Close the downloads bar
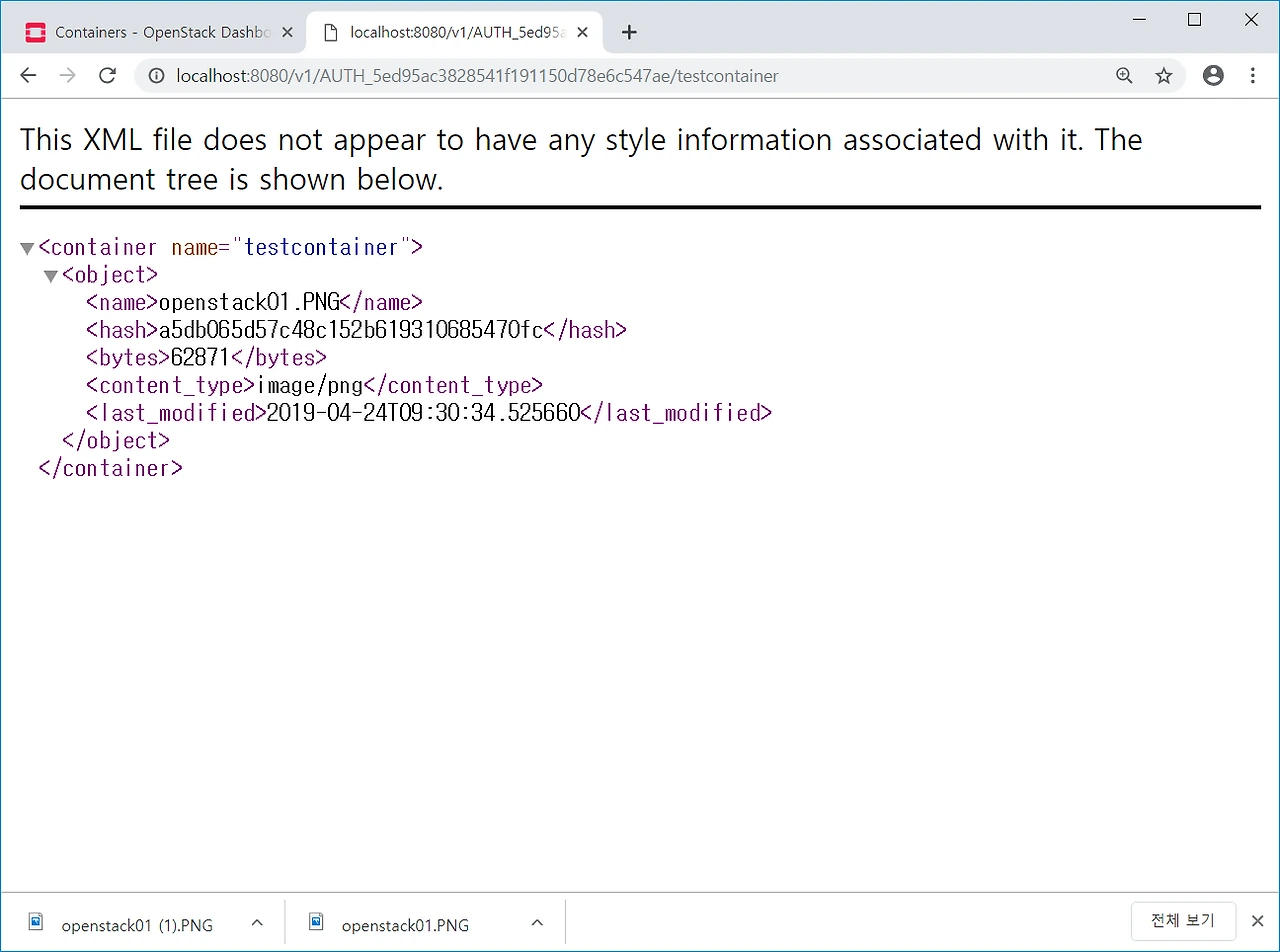The height and width of the screenshot is (952, 1280). 1258,921
